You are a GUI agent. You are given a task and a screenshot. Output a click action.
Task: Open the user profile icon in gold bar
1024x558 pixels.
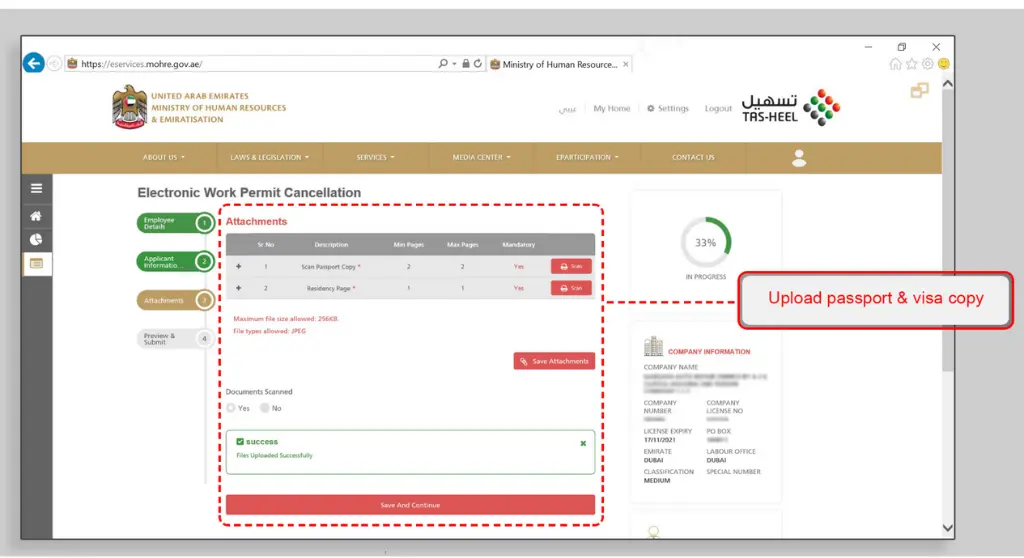pyautogui.click(x=799, y=157)
